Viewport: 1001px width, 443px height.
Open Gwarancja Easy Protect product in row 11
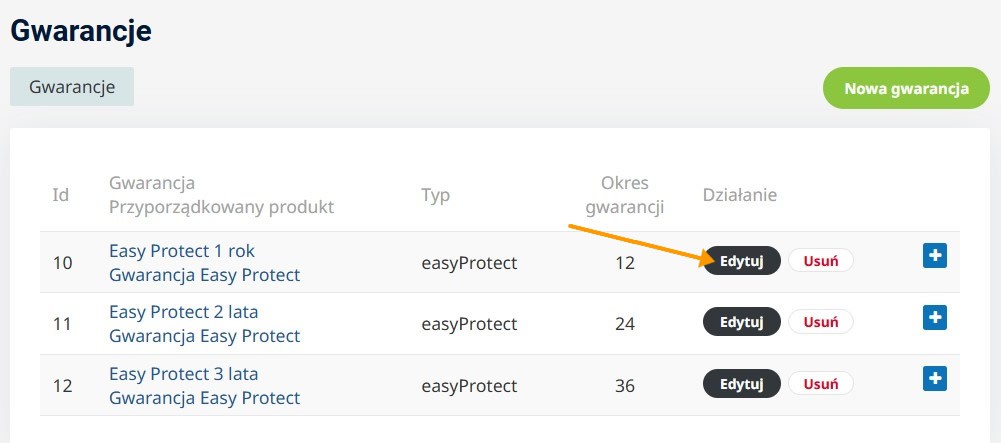point(204,336)
